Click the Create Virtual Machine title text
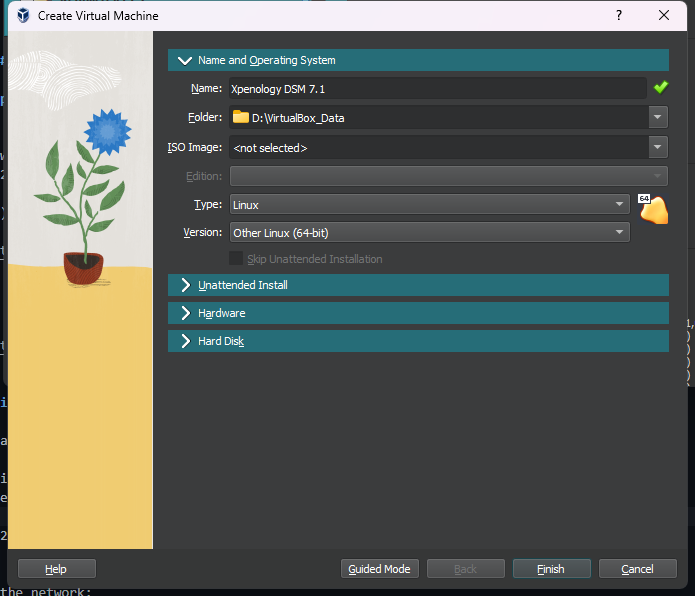 (98, 16)
